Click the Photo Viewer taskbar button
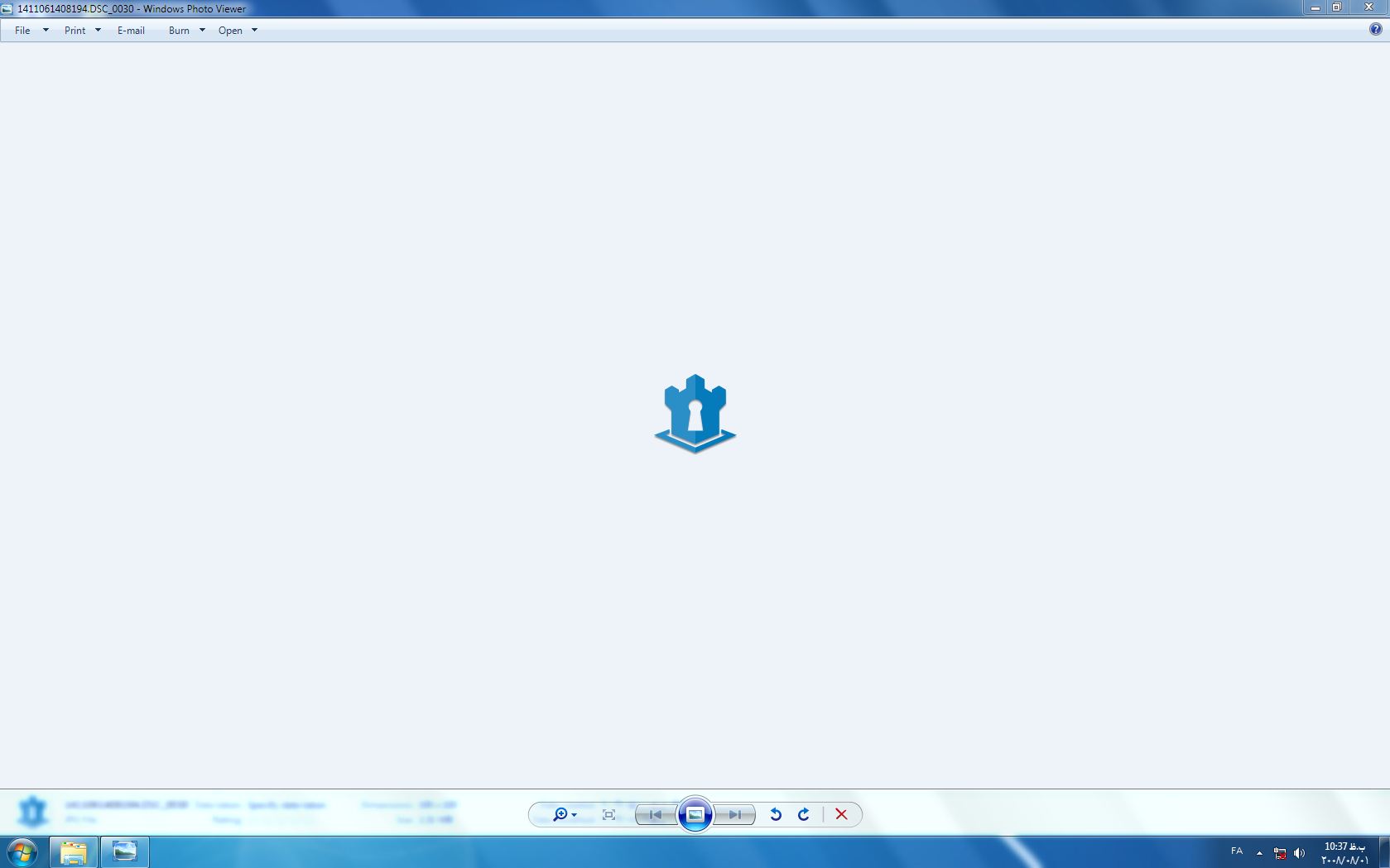 click(125, 851)
